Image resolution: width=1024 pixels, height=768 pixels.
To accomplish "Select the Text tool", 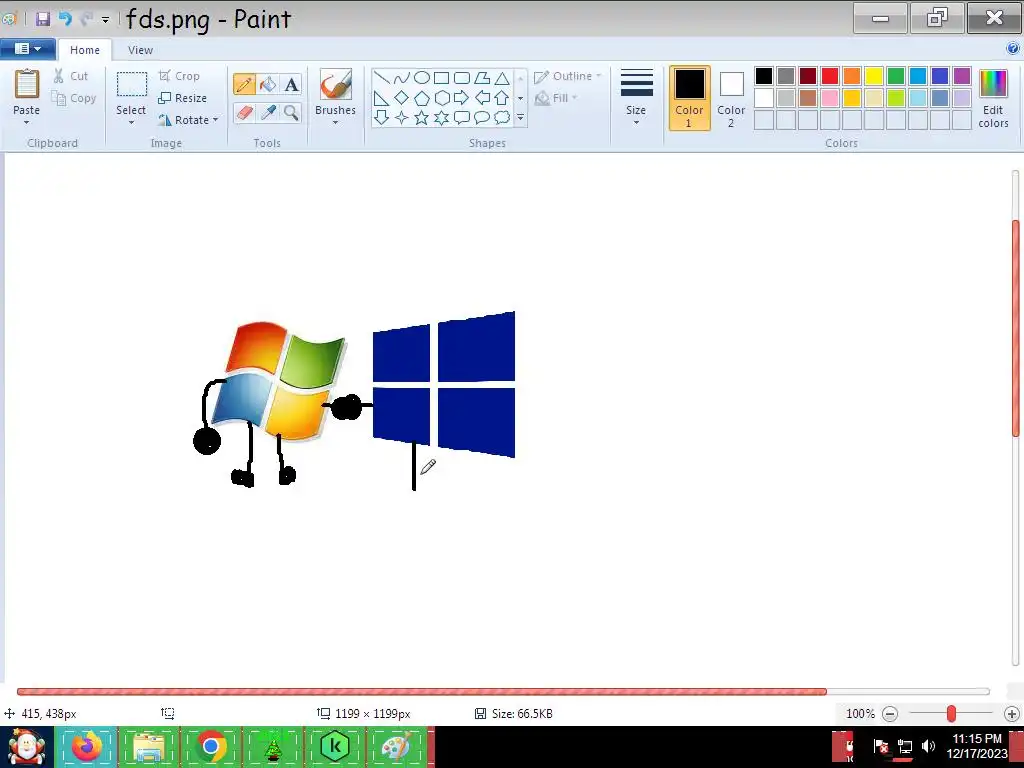I will 291,84.
